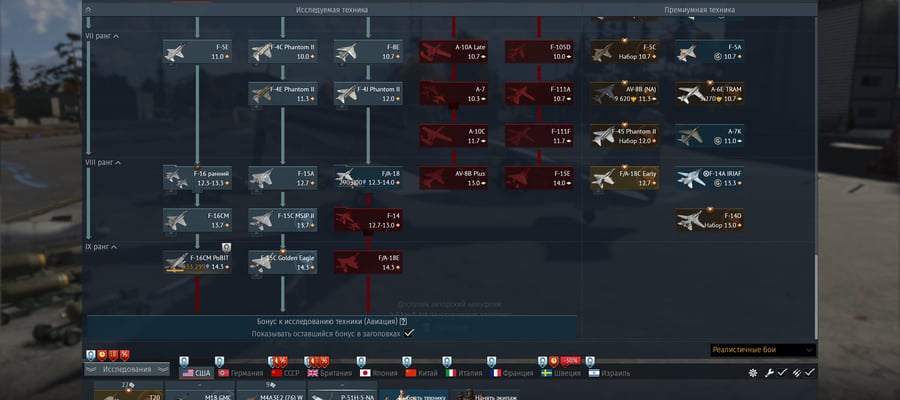Select premium F-14D card
The image size is (900, 400).
pos(710,220)
